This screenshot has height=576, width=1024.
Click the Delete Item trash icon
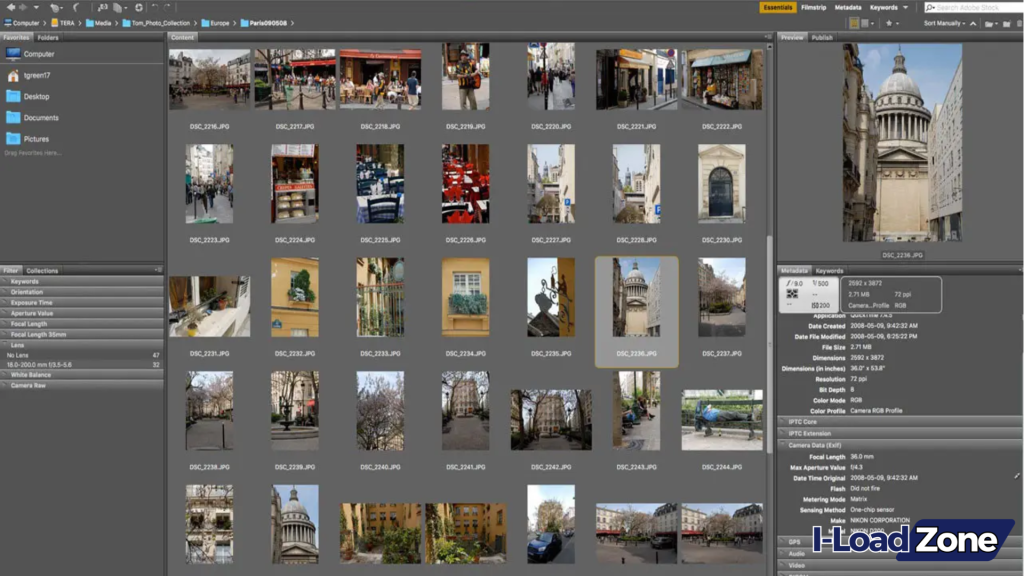[1019, 23]
